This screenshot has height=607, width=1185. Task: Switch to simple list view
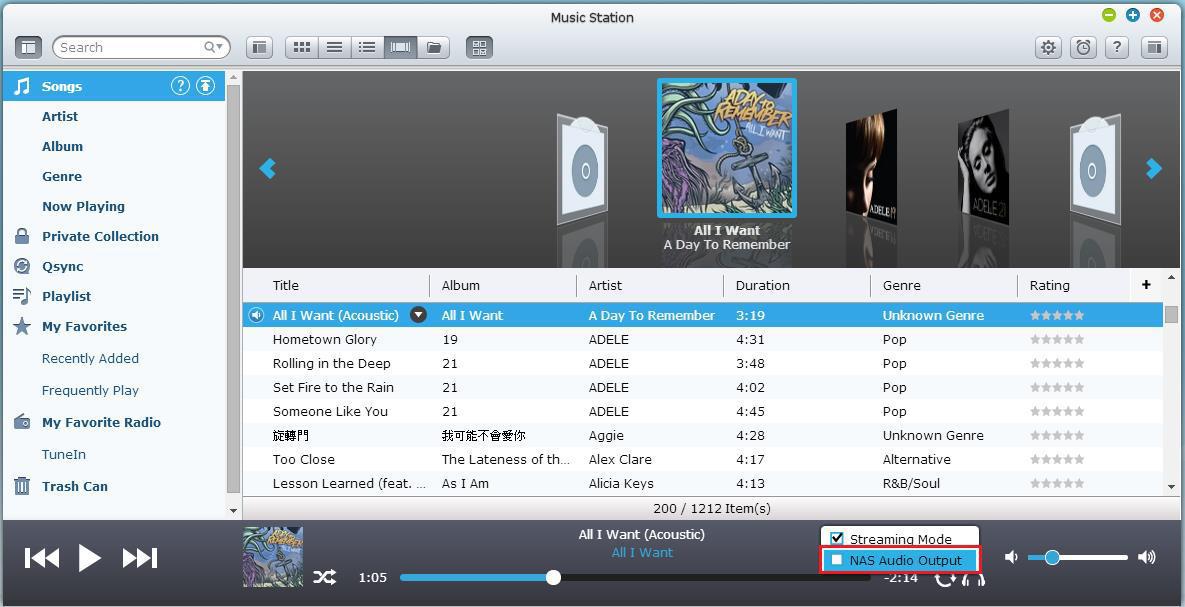click(x=334, y=47)
